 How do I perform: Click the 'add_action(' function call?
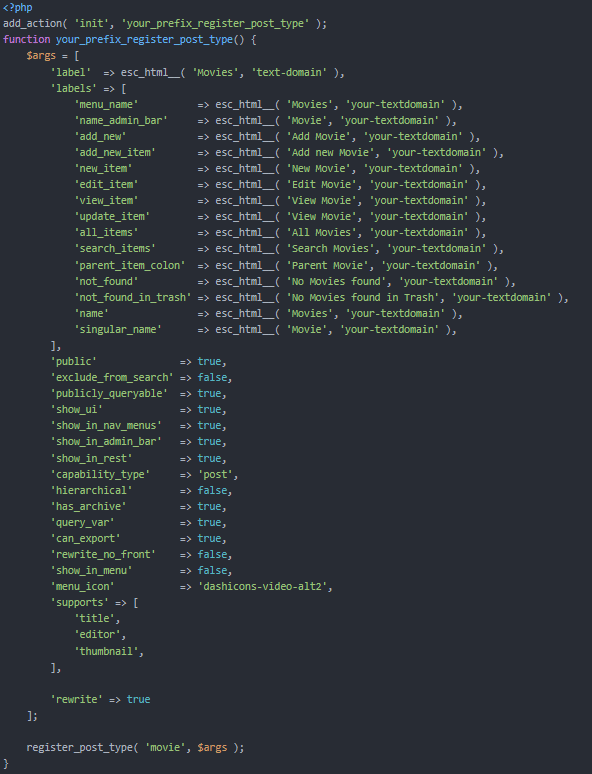tap(35, 23)
